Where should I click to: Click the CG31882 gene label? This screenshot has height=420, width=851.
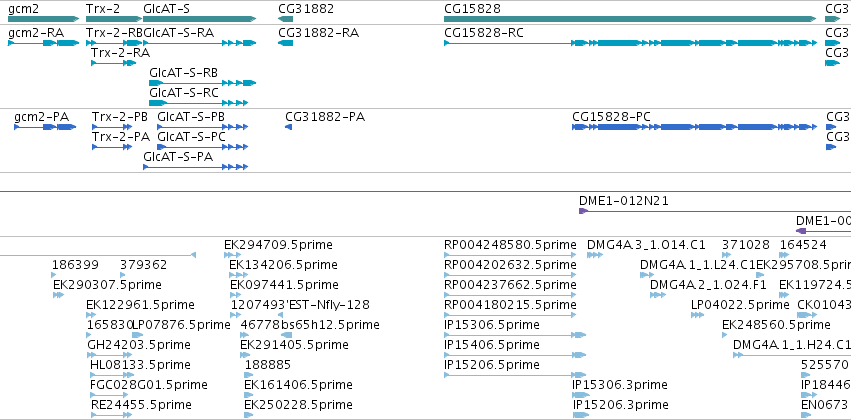(306, 9)
